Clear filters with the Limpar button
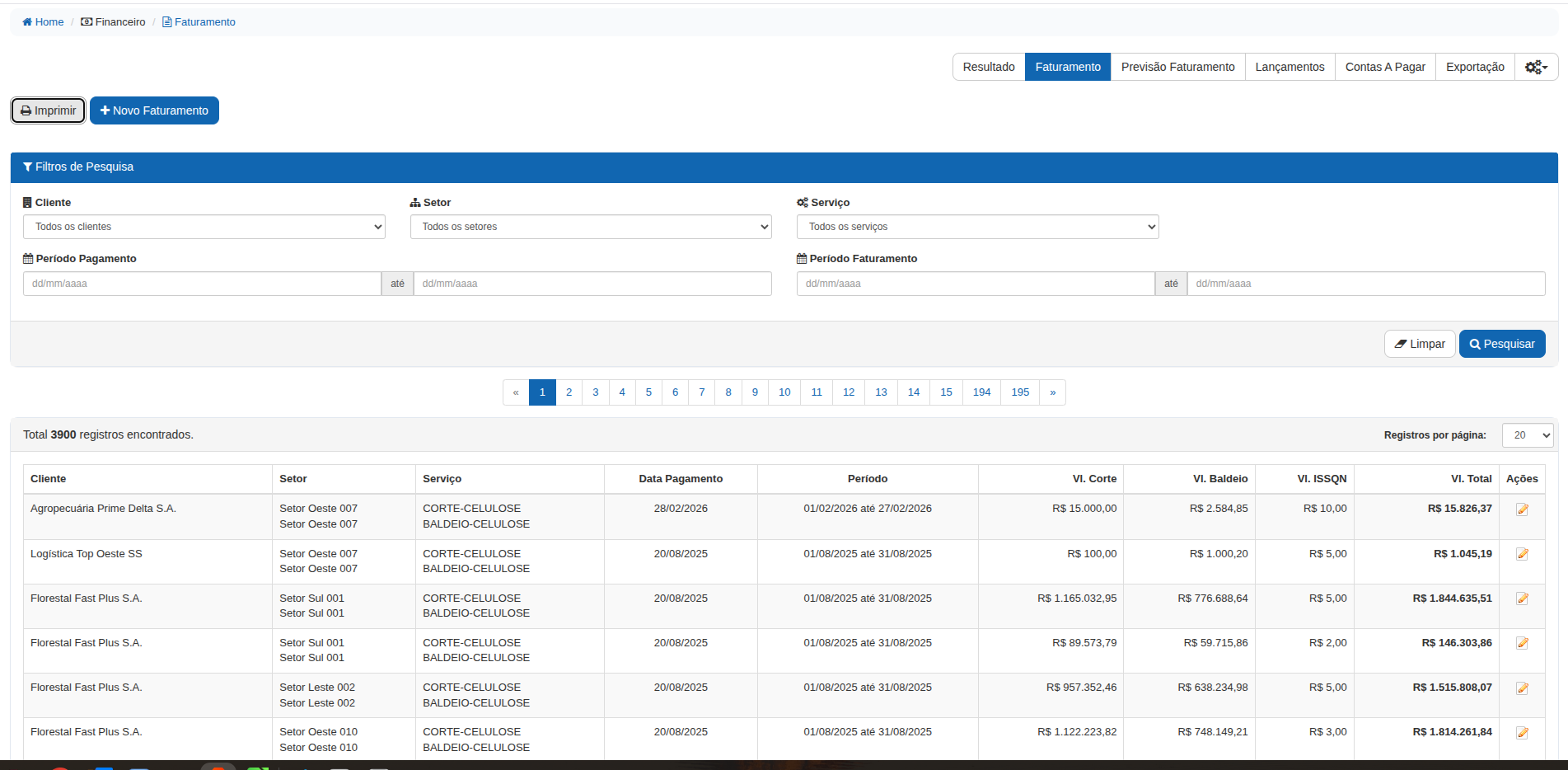Viewport: 1568px width, 770px height. point(1419,344)
